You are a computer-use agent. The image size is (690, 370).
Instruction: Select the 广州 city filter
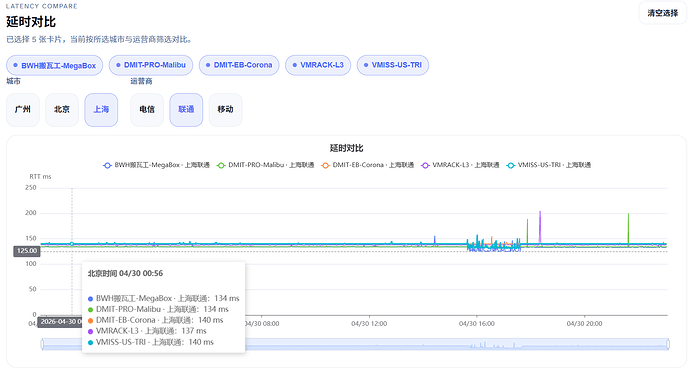click(23, 110)
